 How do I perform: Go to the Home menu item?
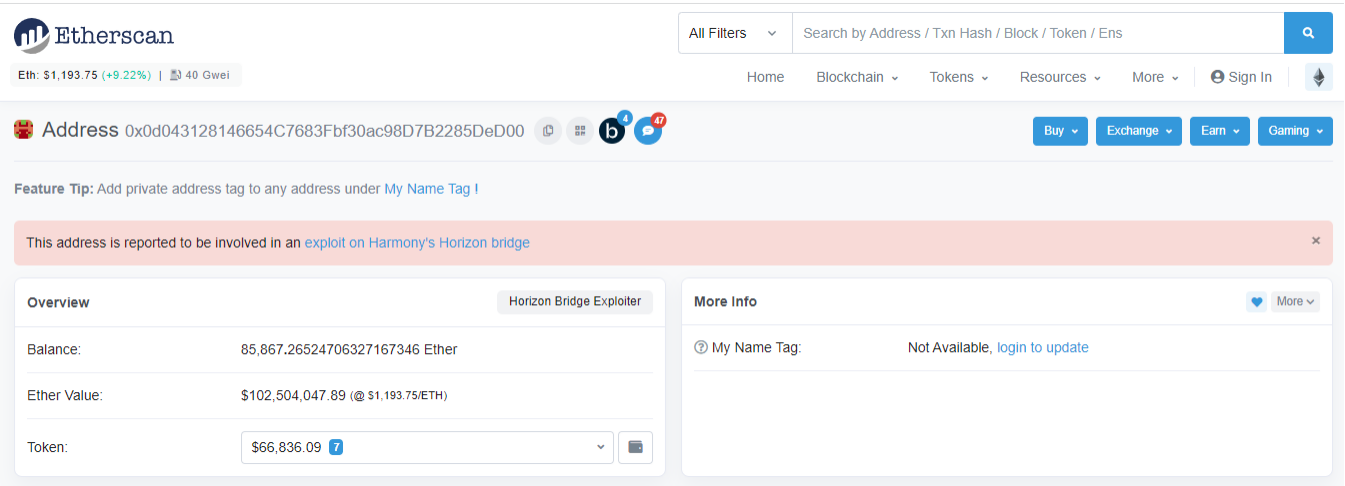[x=765, y=77]
